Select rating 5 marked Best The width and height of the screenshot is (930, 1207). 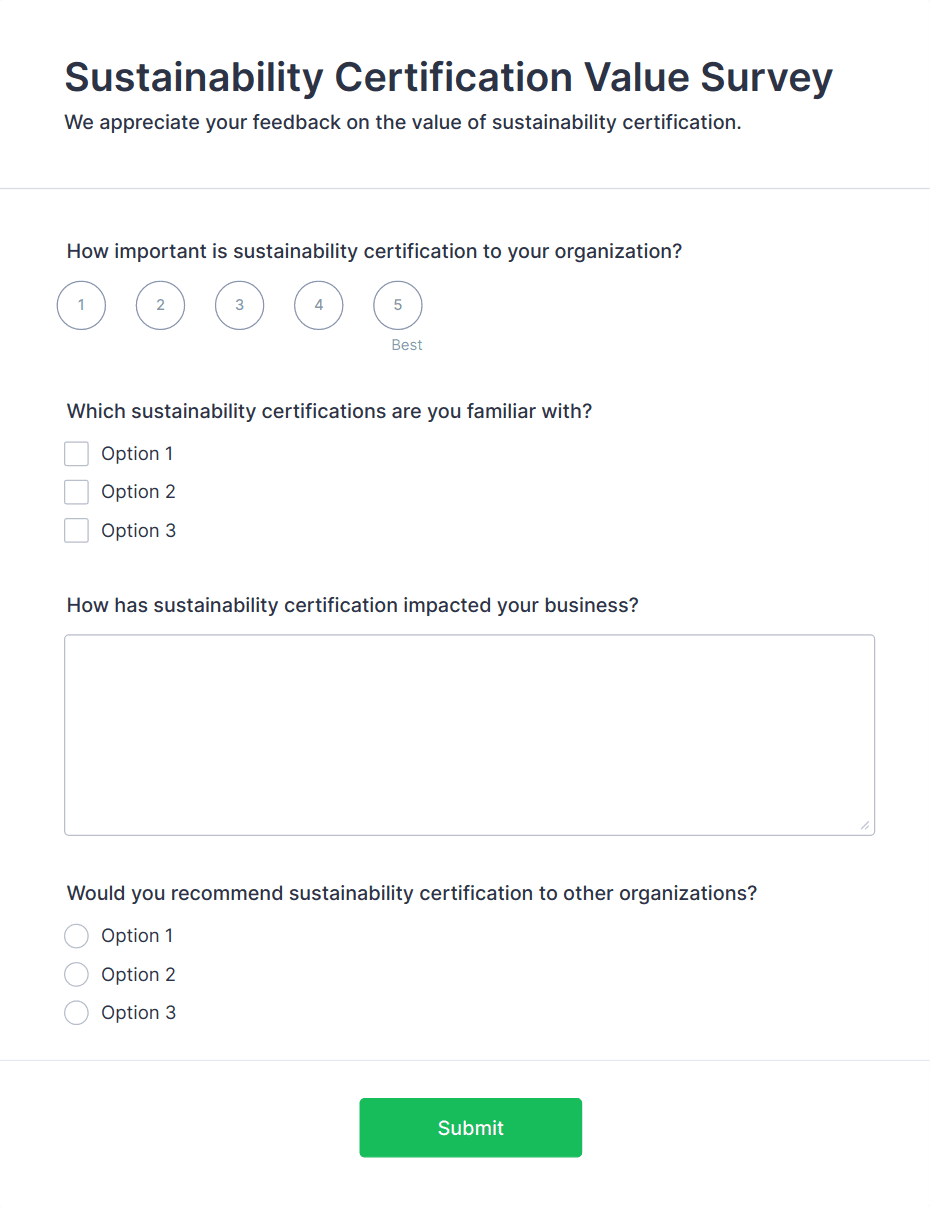tap(397, 305)
